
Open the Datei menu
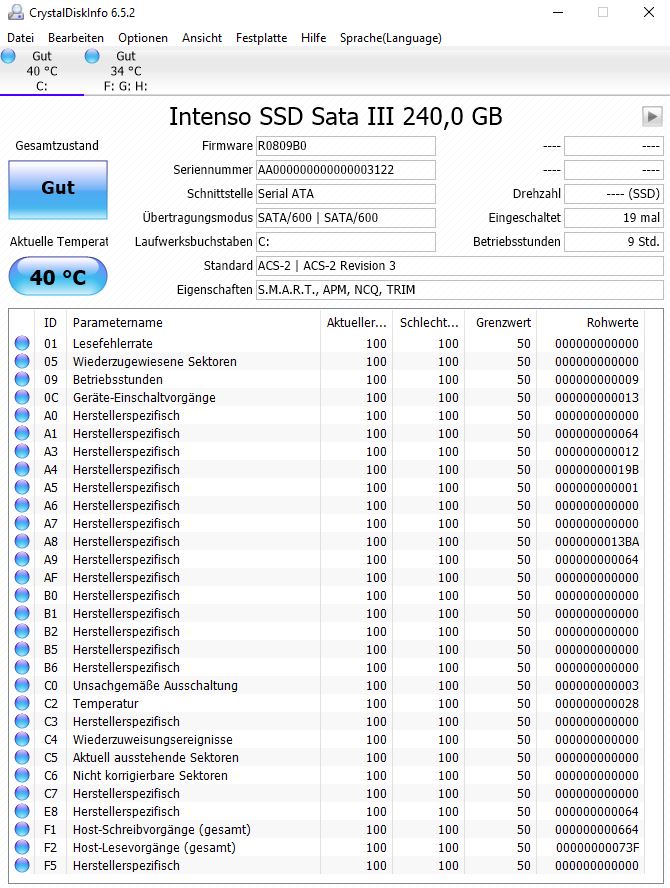pos(20,38)
